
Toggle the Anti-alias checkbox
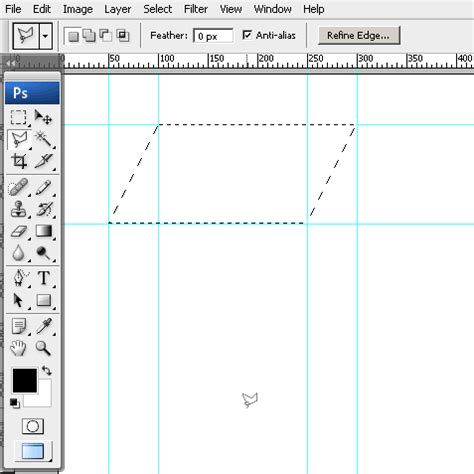click(x=247, y=35)
